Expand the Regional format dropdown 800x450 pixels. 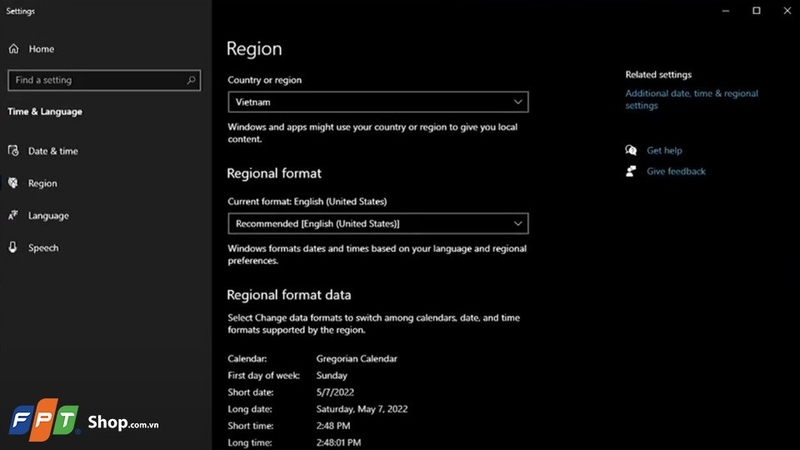point(377,223)
